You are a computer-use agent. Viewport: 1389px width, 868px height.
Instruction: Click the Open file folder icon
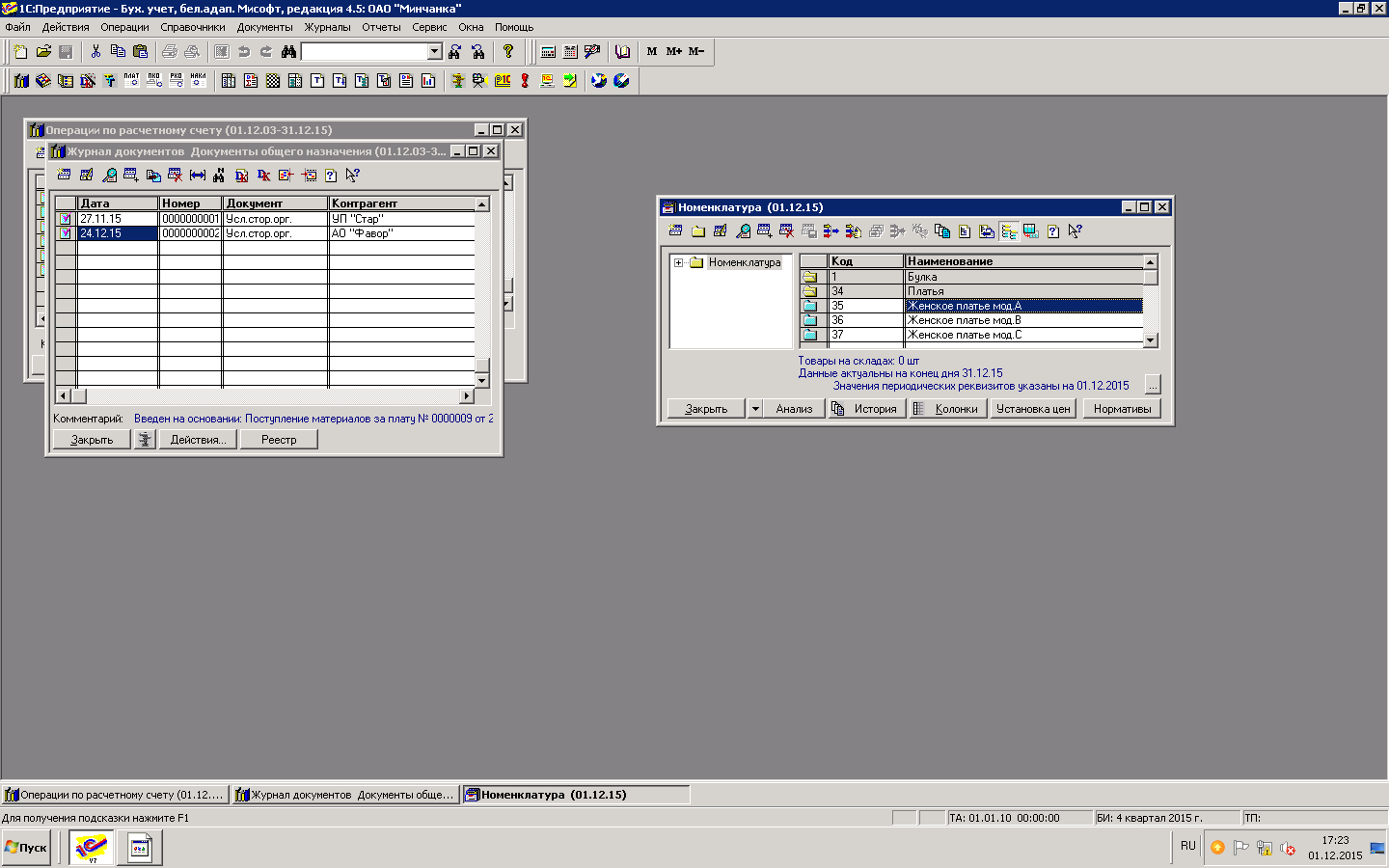tap(43, 51)
